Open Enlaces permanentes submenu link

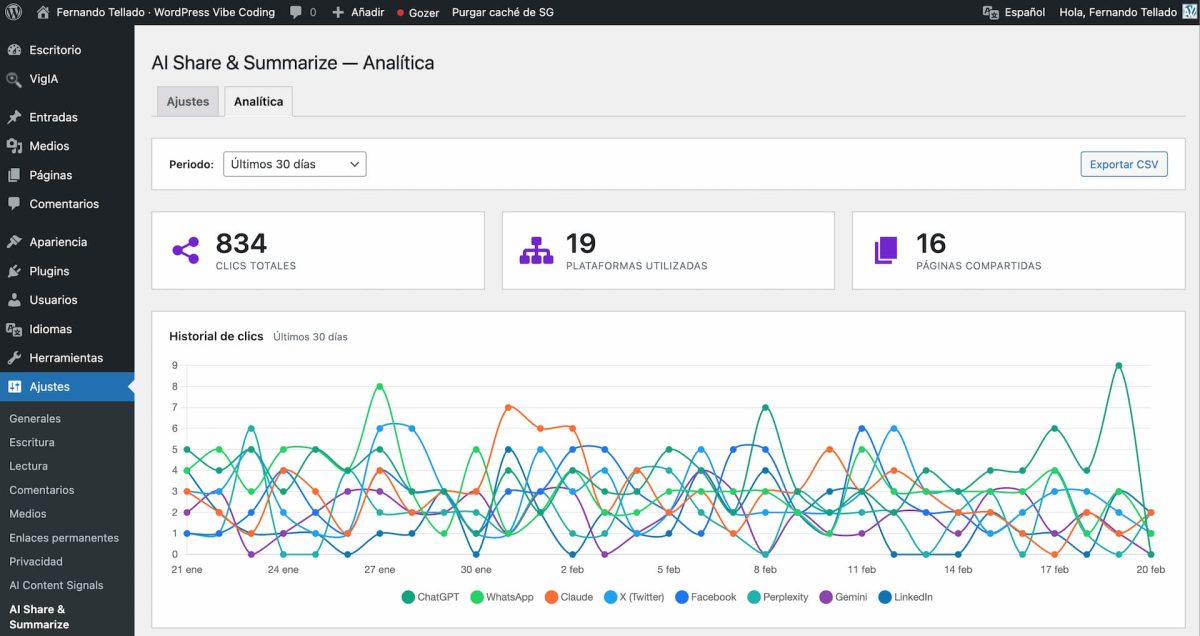64,538
